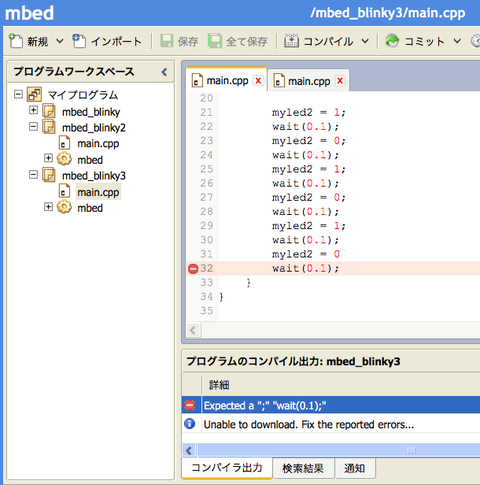The width and height of the screenshot is (480, 485).
Task: Collapse the マイプログラム tree root
Action: click(x=18, y=94)
